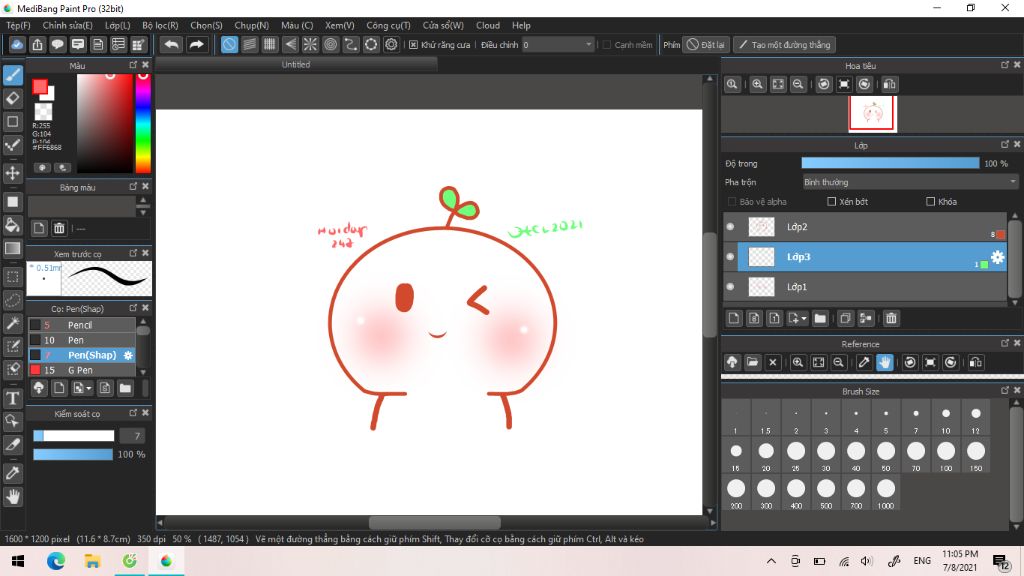Screen dimensions: 1024x576
Task: Click the horizontal canvas scrollbar
Action: click(434, 523)
